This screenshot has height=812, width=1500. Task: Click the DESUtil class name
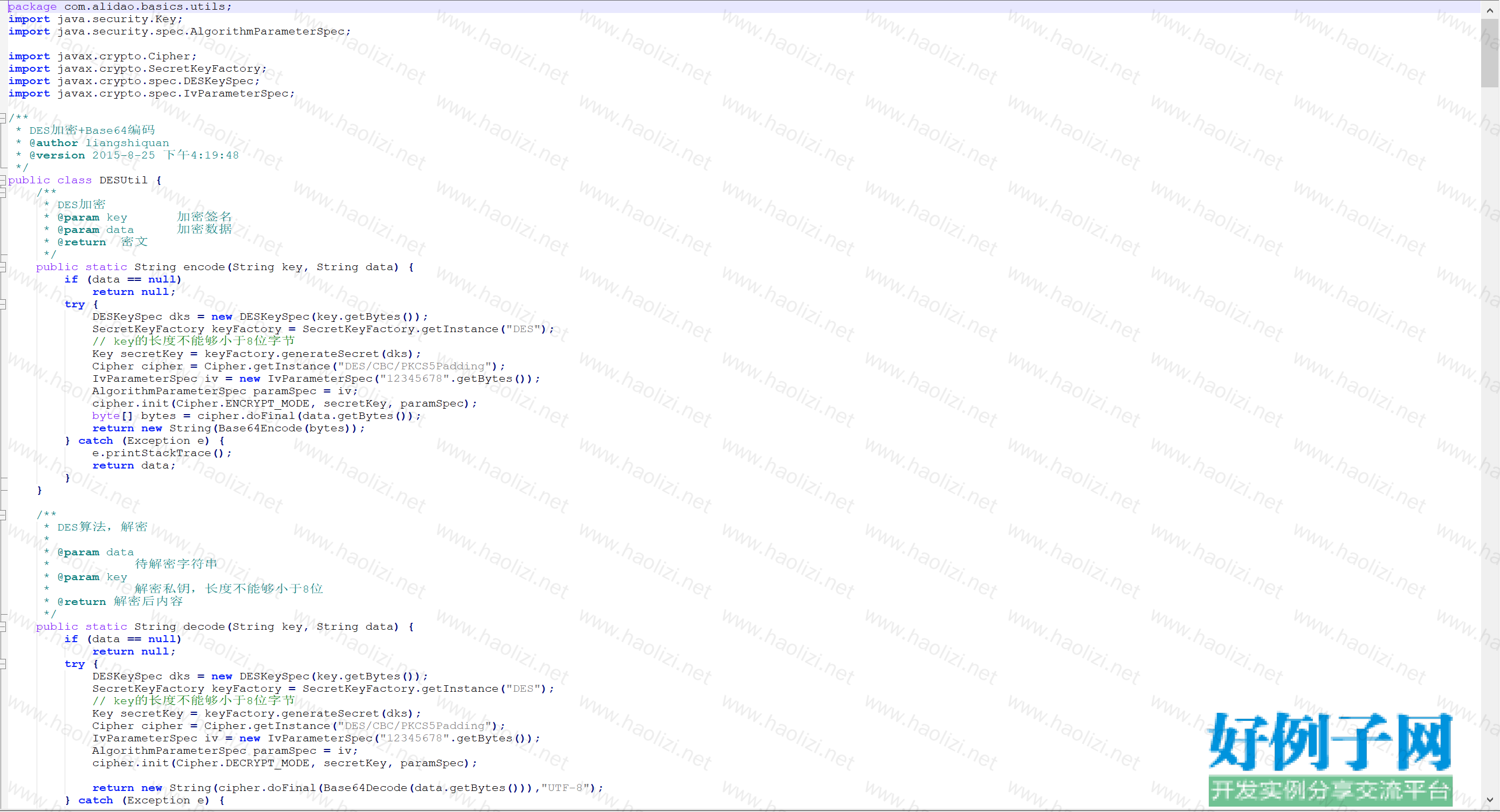point(123,180)
